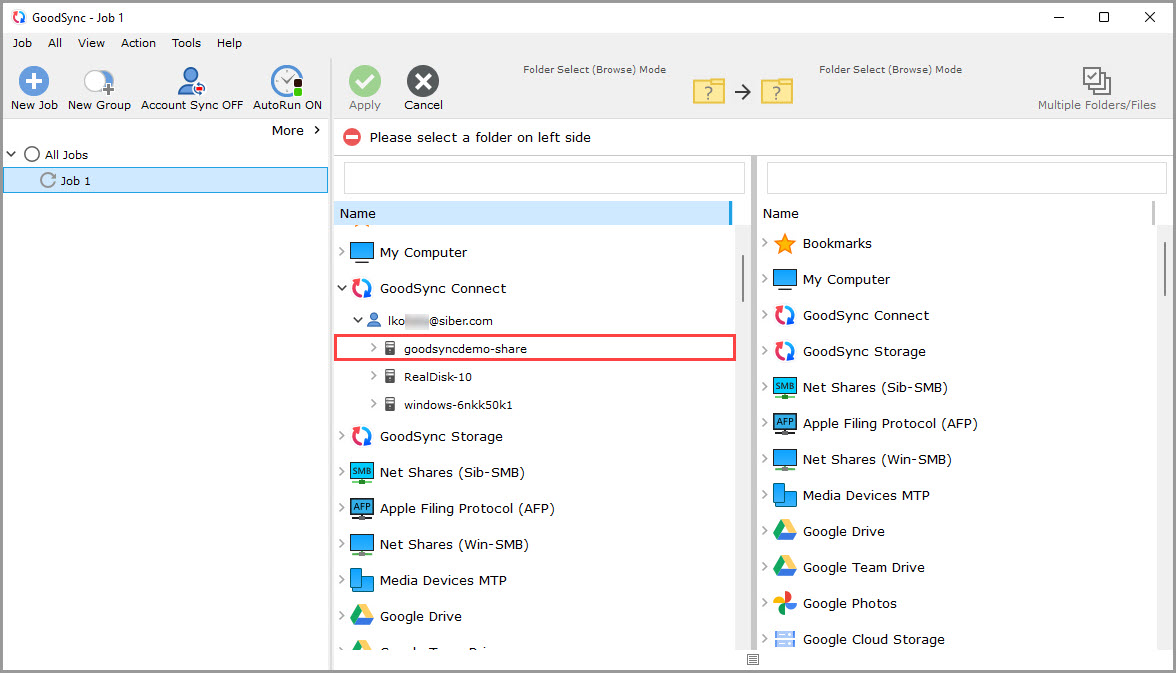Open the Action menu
Viewport: 1176px width, 673px height.
coord(138,43)
